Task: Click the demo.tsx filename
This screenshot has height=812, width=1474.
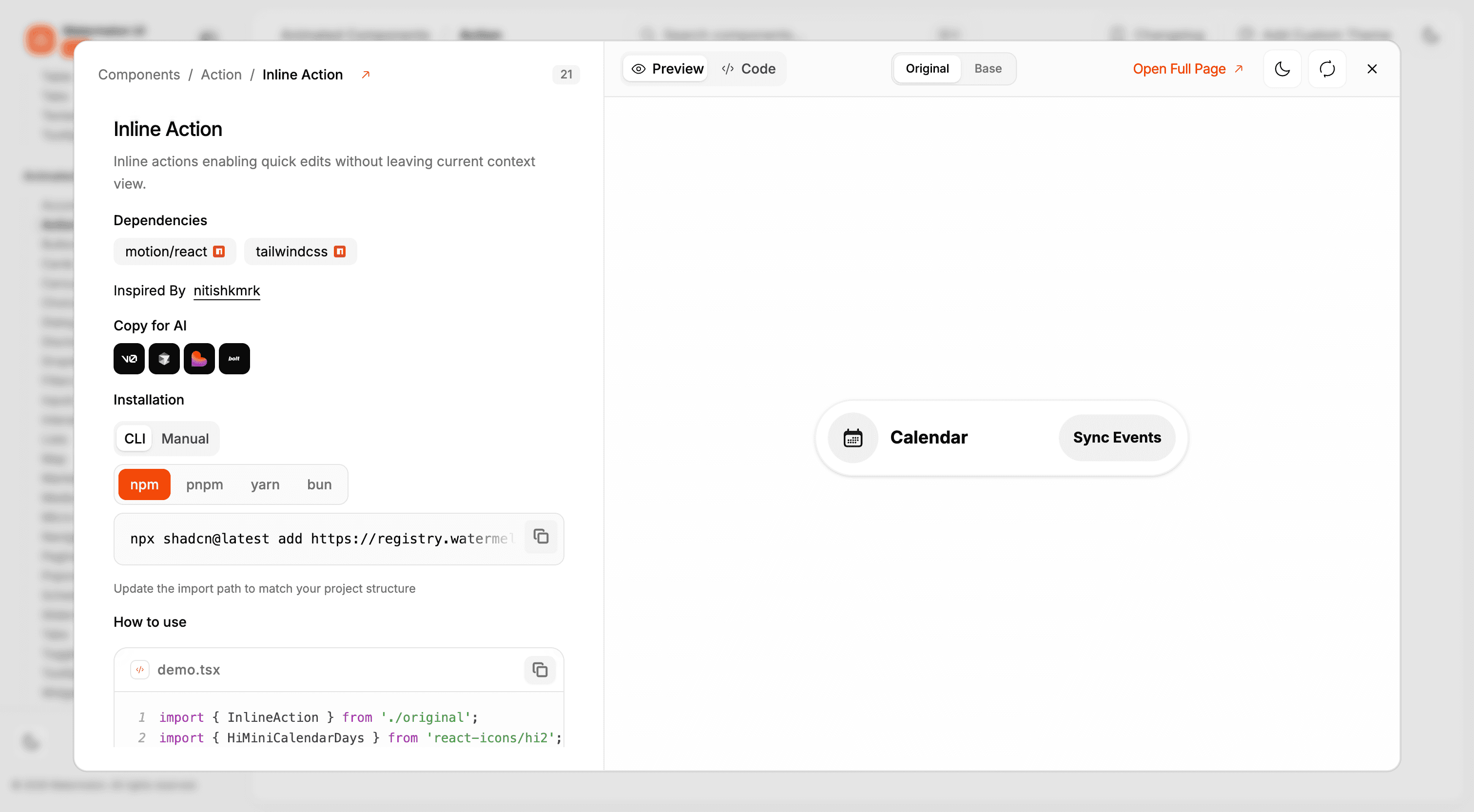Action: pyautogui.click(x=188, y=670)
